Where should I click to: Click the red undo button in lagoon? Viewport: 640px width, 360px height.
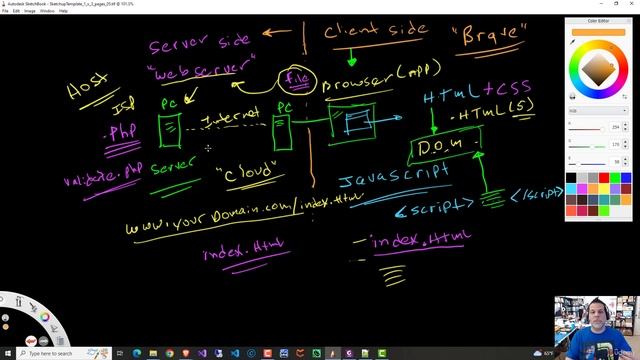coord(31,341)
